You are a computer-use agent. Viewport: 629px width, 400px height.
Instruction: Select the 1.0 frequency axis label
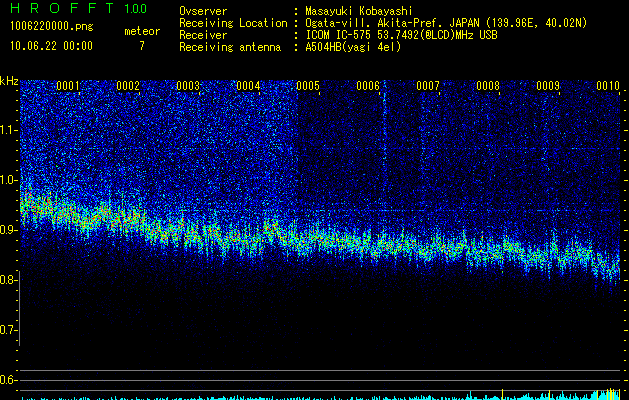(9, 180)
